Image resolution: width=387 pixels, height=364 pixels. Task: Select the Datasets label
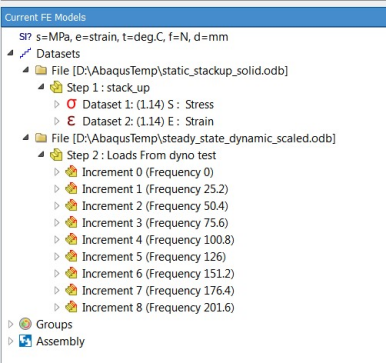pos(58,54)
